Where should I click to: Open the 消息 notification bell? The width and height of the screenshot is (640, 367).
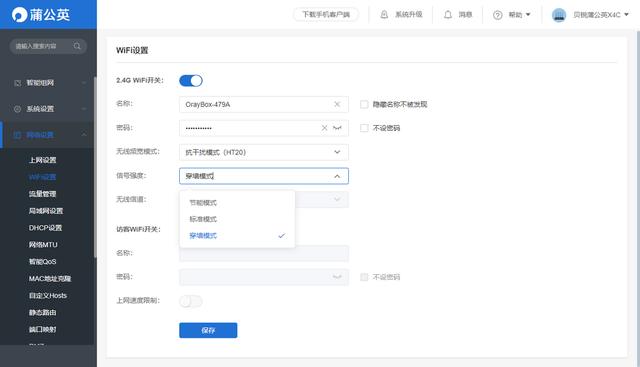pos(448,15)
